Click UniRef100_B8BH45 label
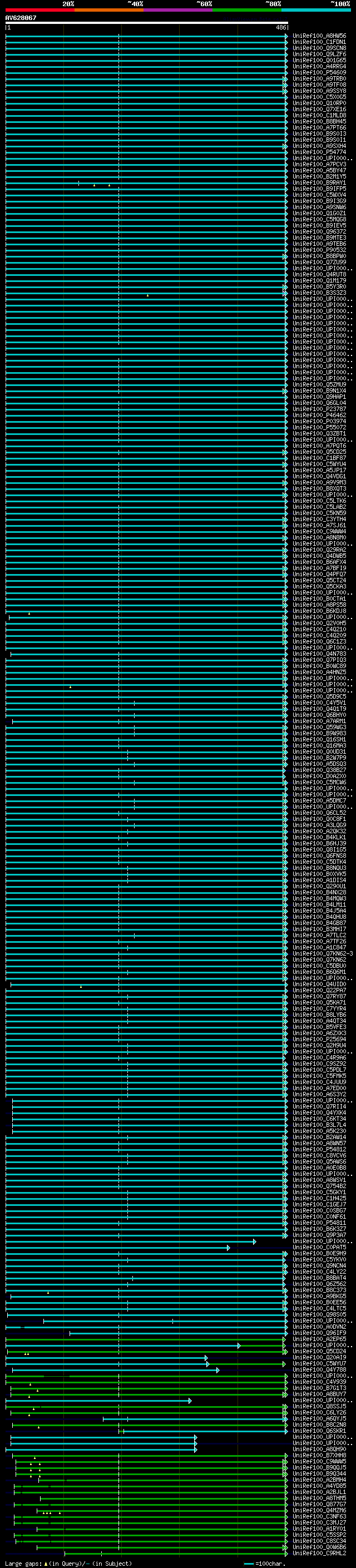The width and height of the screenshot is (356, 1568). tap(319, 122)
